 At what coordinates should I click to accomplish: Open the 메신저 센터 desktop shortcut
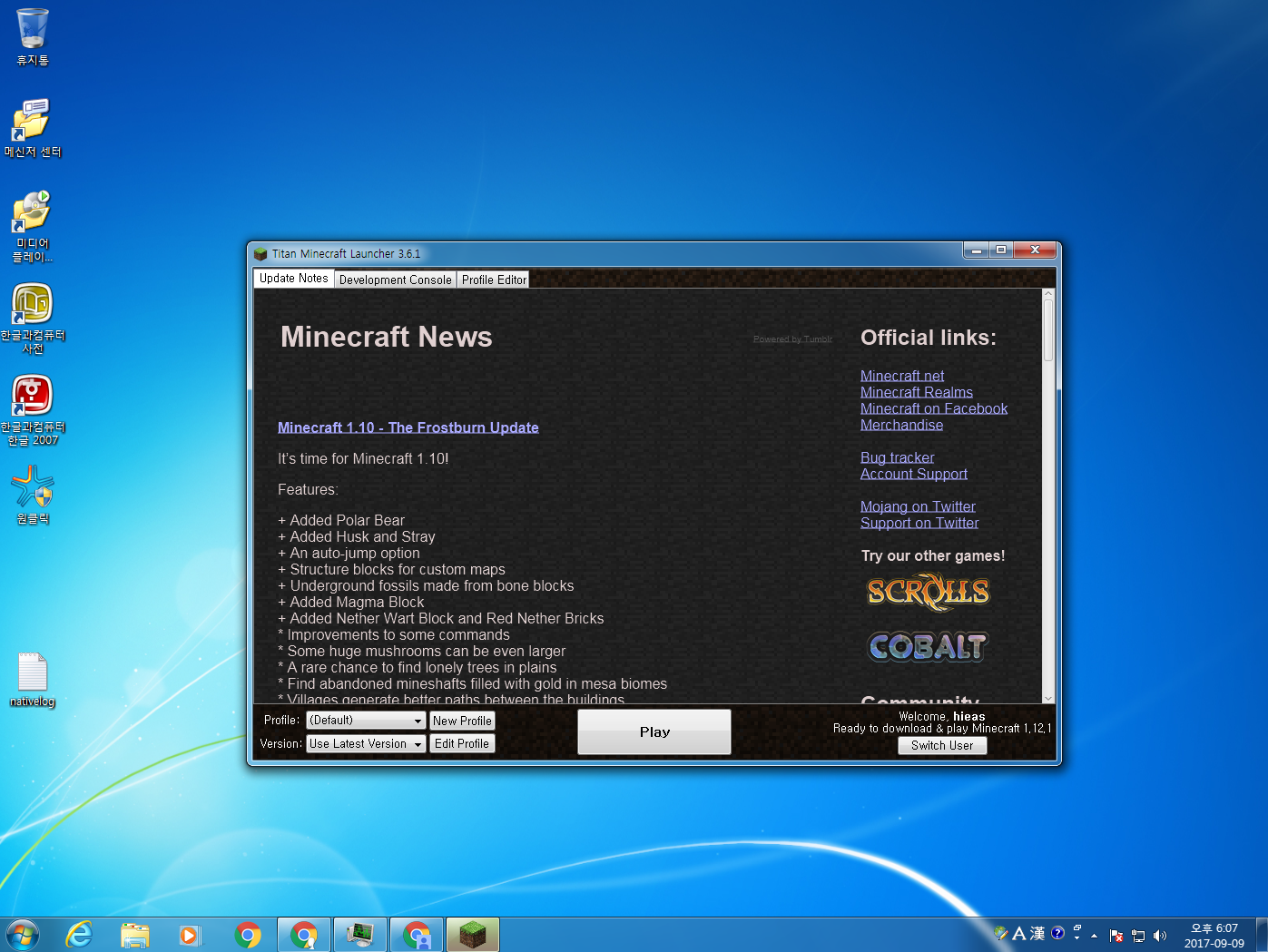coord(32,128)
